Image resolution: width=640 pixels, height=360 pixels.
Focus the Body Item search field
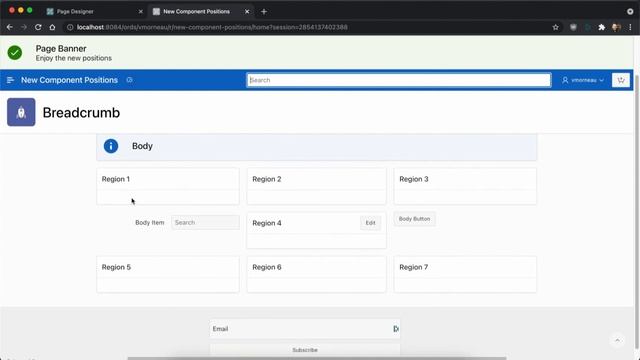tap(205, 222)
